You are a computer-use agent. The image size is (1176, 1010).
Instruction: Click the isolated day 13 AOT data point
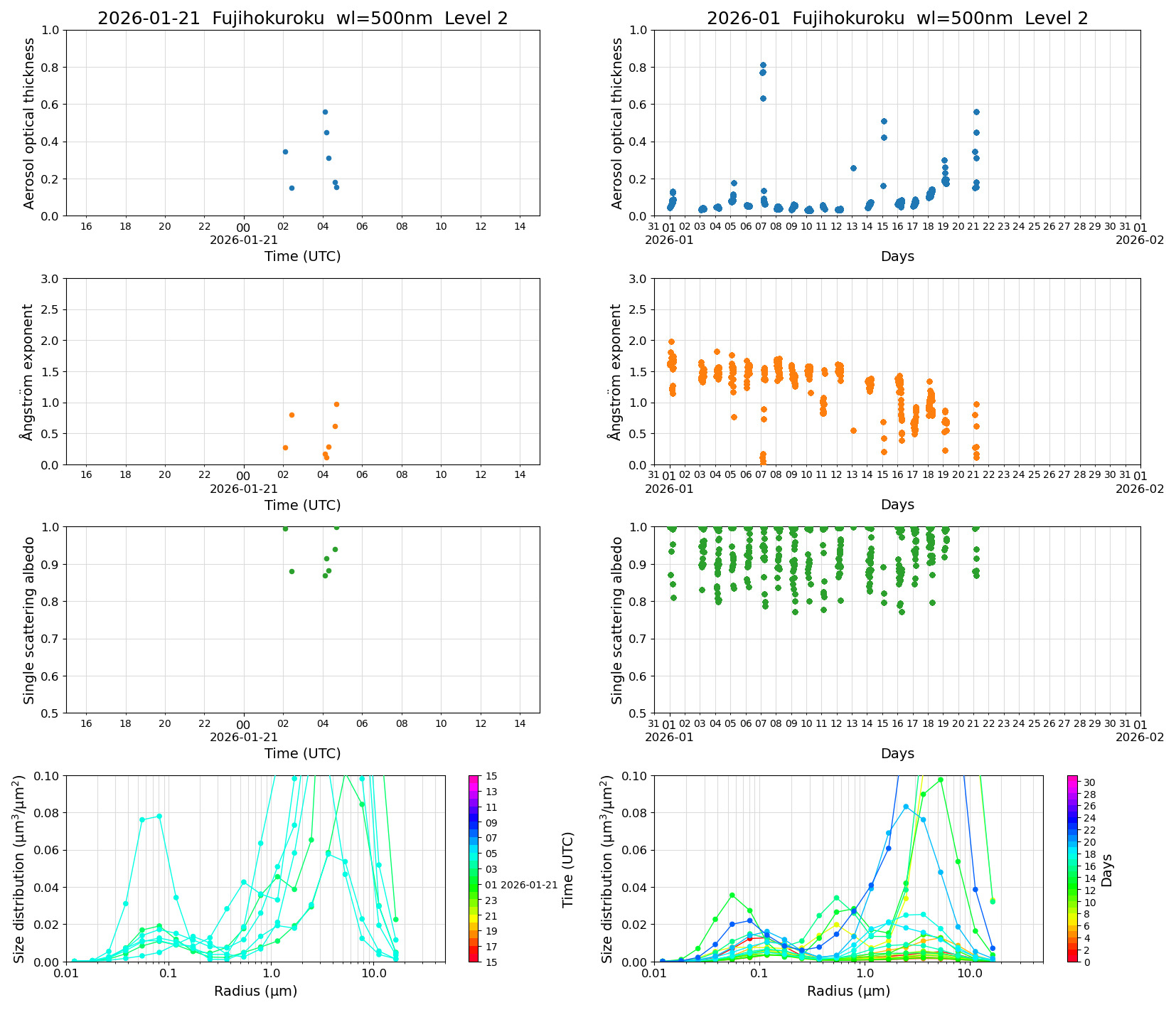[x=853, y=168]
